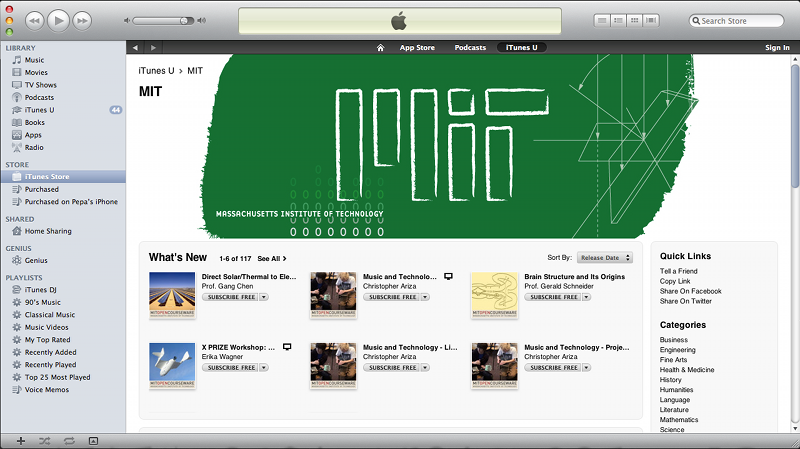The height and width of the screenshot is (449, 800).
Task: Click the Search Store field
Action: 736,21
